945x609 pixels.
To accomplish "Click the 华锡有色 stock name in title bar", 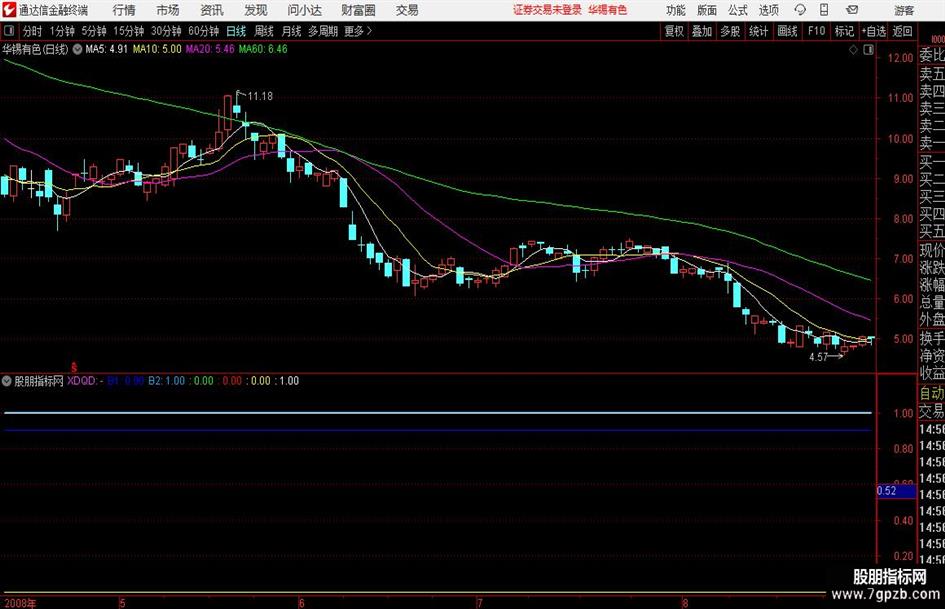I will (x=608, y=10).
